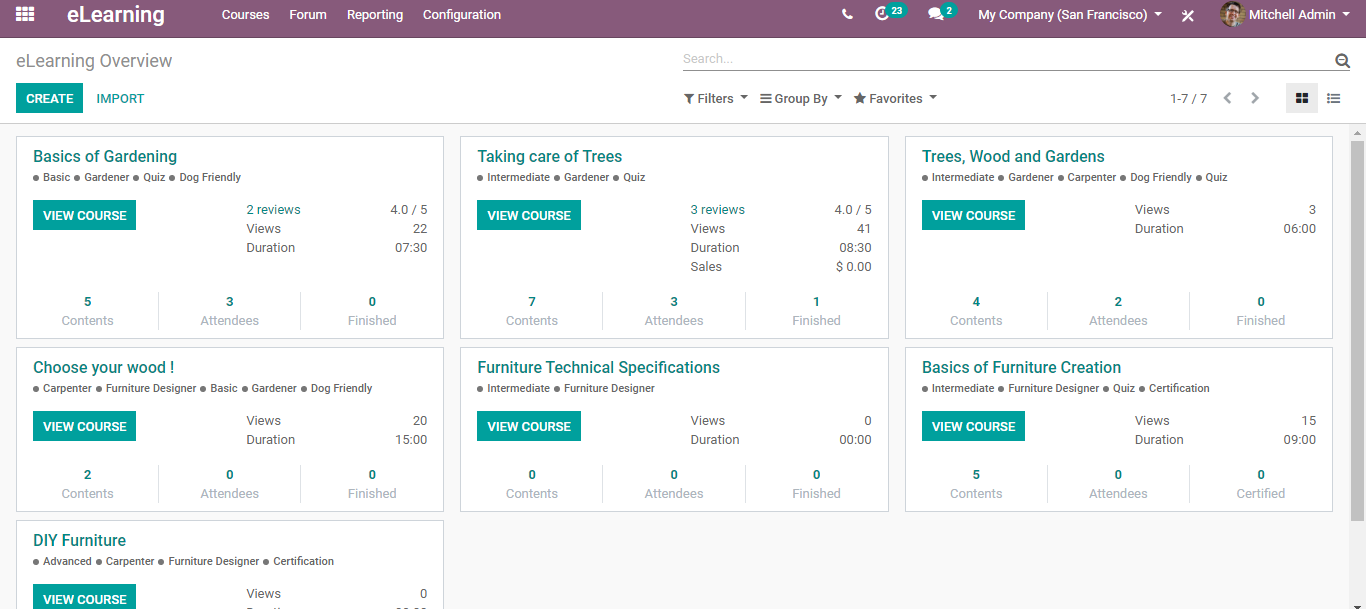Click the CREATE button
This screenshot has height=609, width=1366.
tap(50, 98)
